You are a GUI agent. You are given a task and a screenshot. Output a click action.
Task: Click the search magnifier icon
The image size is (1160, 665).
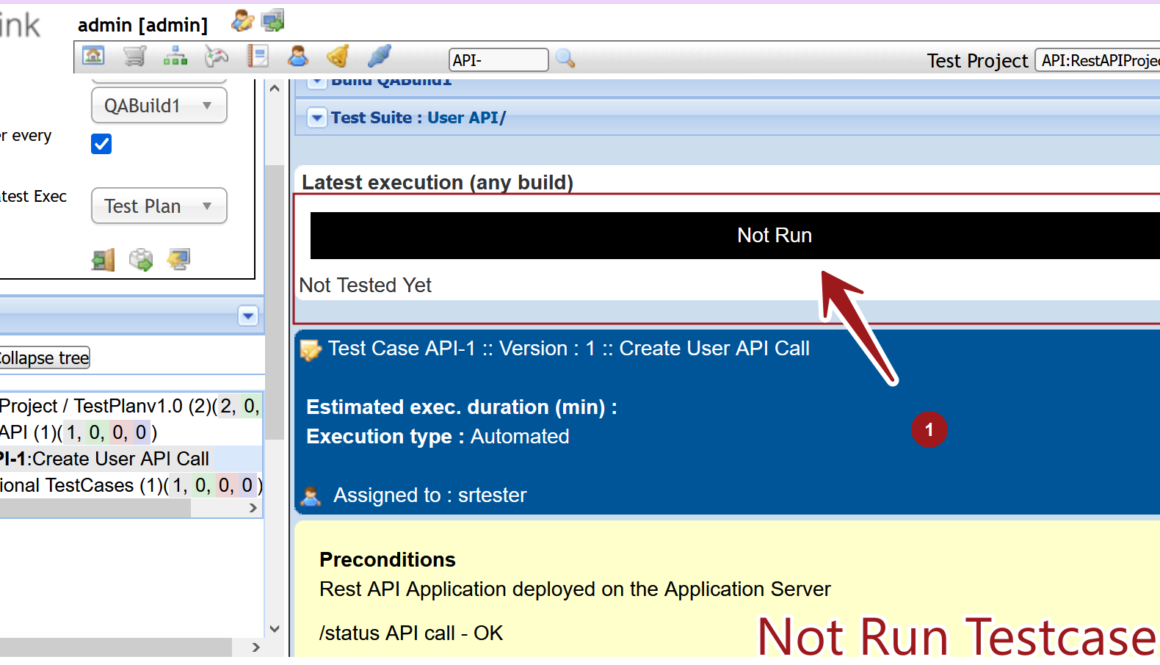(565, 59)
